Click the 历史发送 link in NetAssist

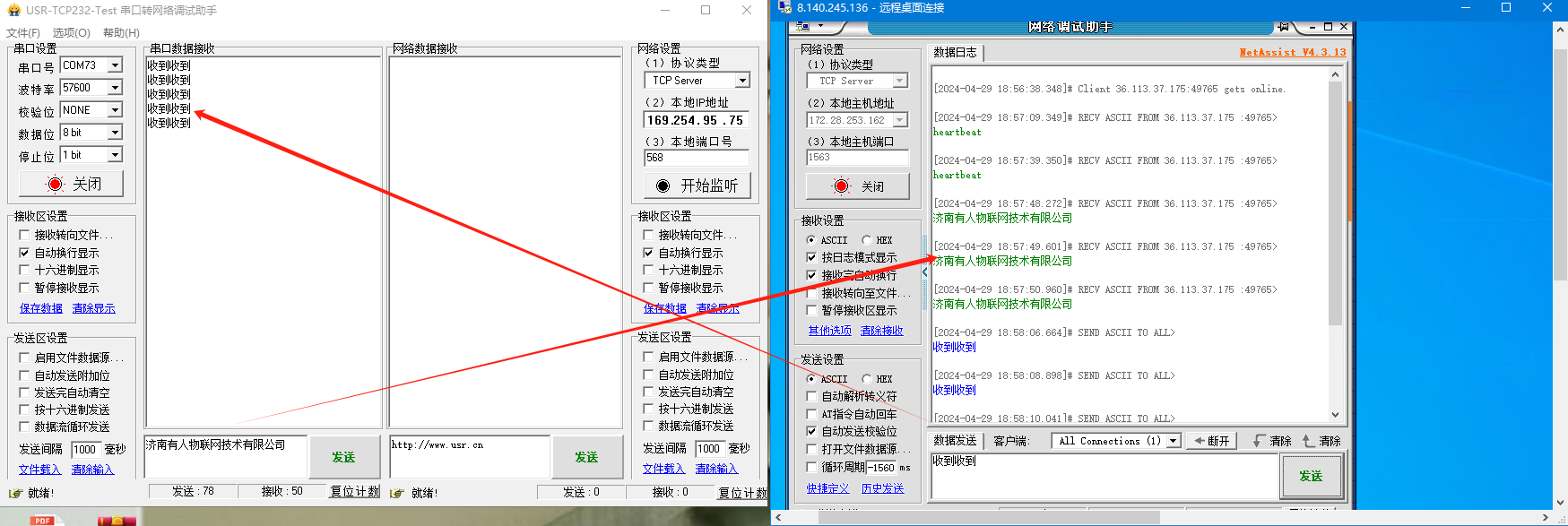click(883, 488)
